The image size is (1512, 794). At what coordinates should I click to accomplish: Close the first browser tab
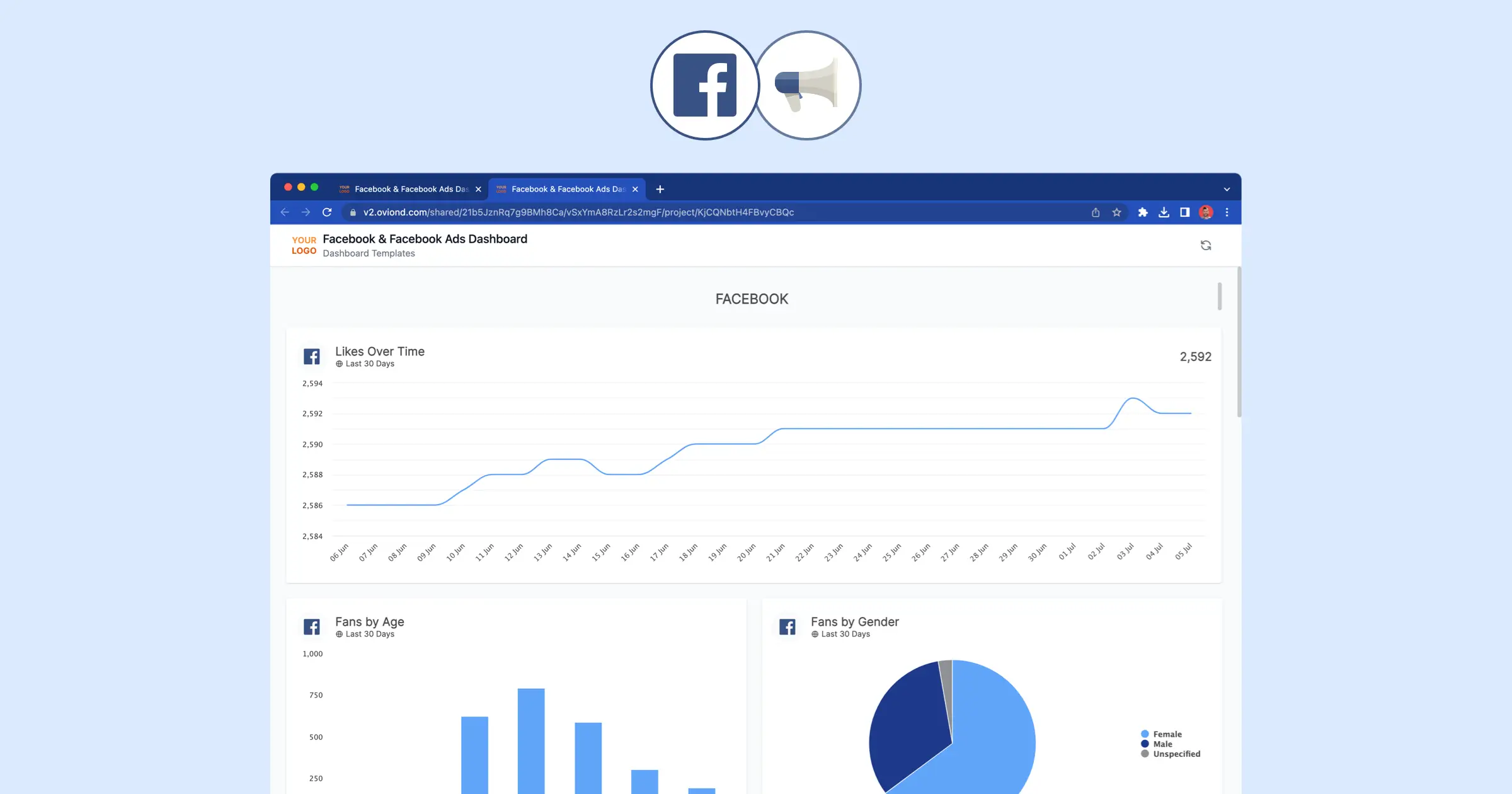pyautogui.click(x=478, y=189)
